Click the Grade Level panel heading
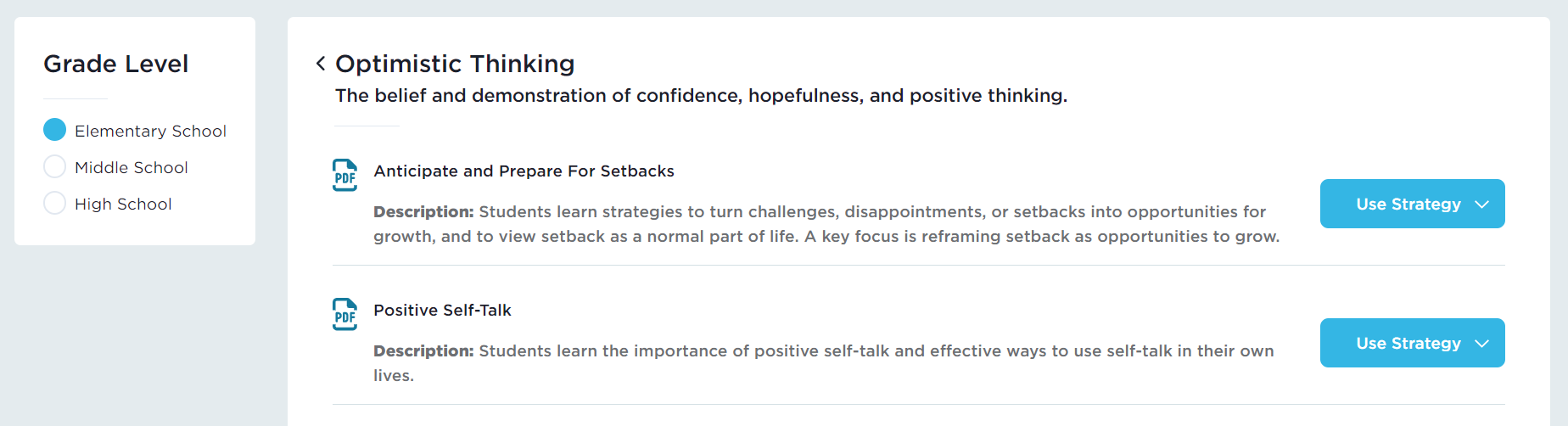This screenshot has width=1568, height=426. (116, 64)
